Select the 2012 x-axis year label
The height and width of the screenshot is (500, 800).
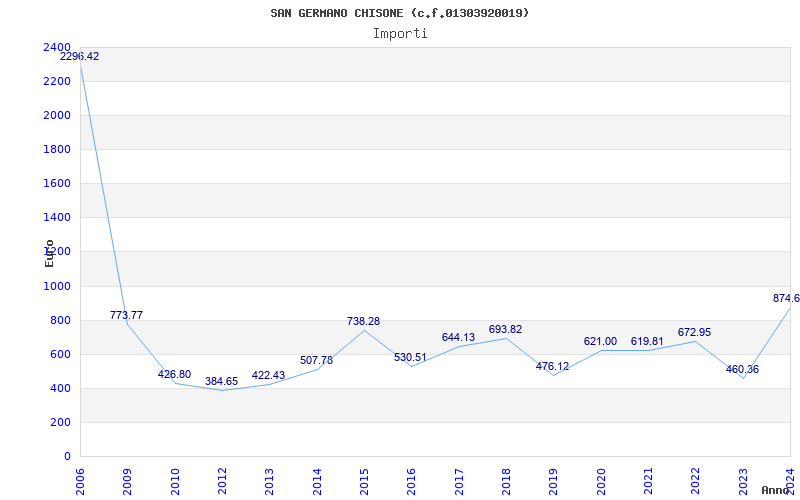click(222, 481)
